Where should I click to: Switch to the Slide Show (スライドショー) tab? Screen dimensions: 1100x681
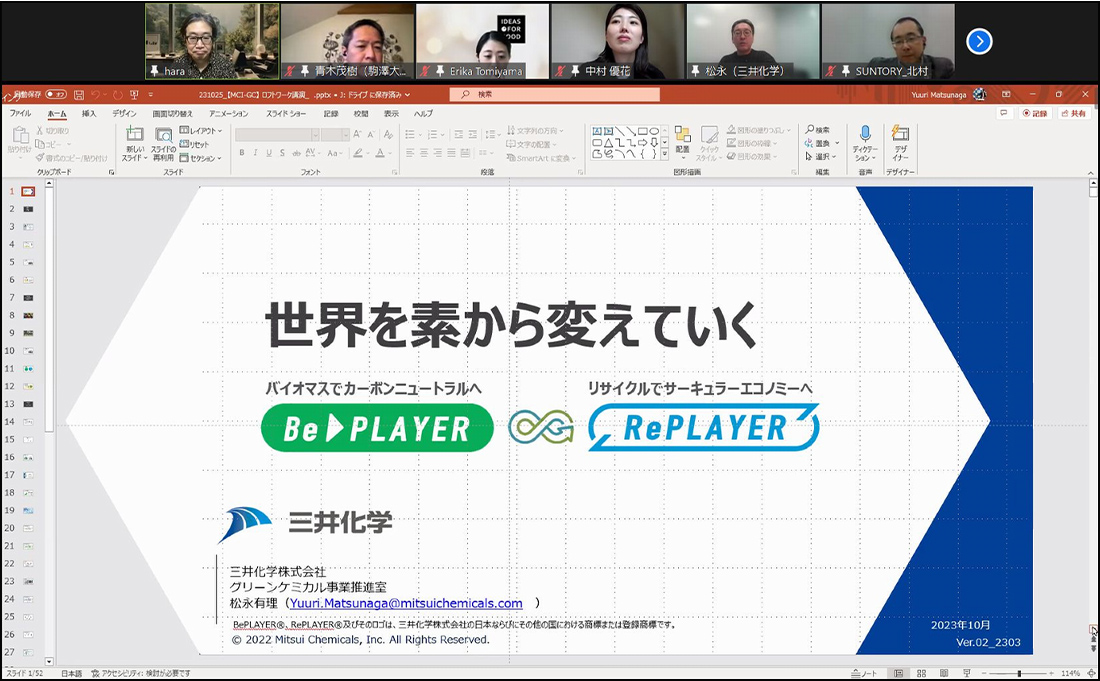pos(285,113)
